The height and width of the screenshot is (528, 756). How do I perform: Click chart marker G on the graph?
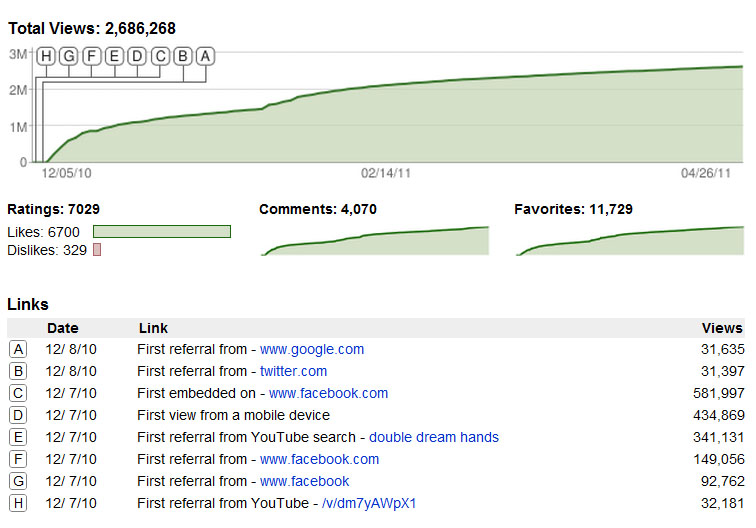[x=68, y=56]
